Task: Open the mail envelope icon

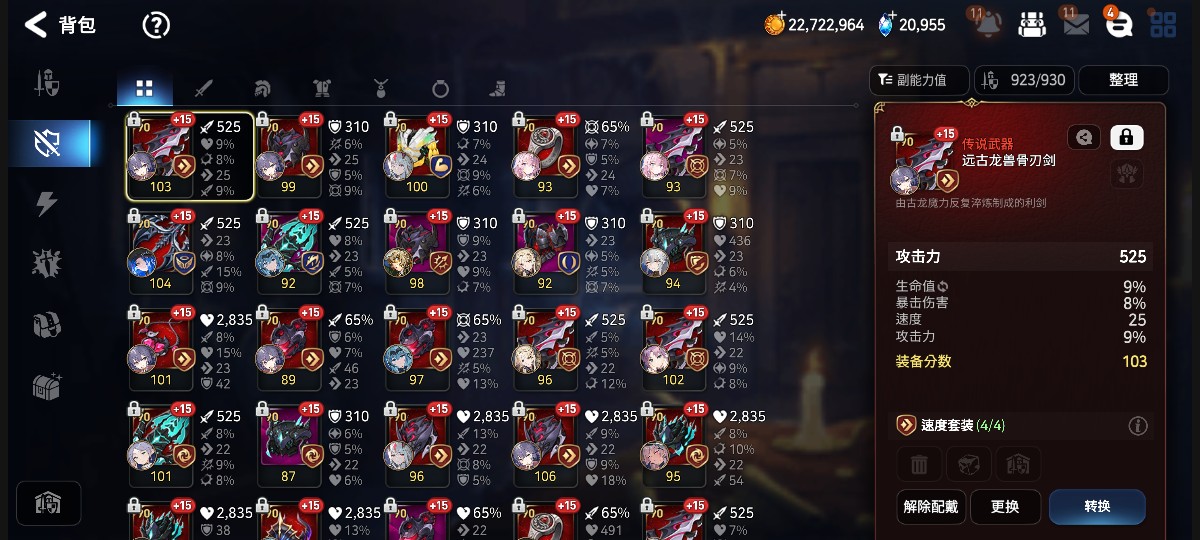Action: click(1076, 25)
